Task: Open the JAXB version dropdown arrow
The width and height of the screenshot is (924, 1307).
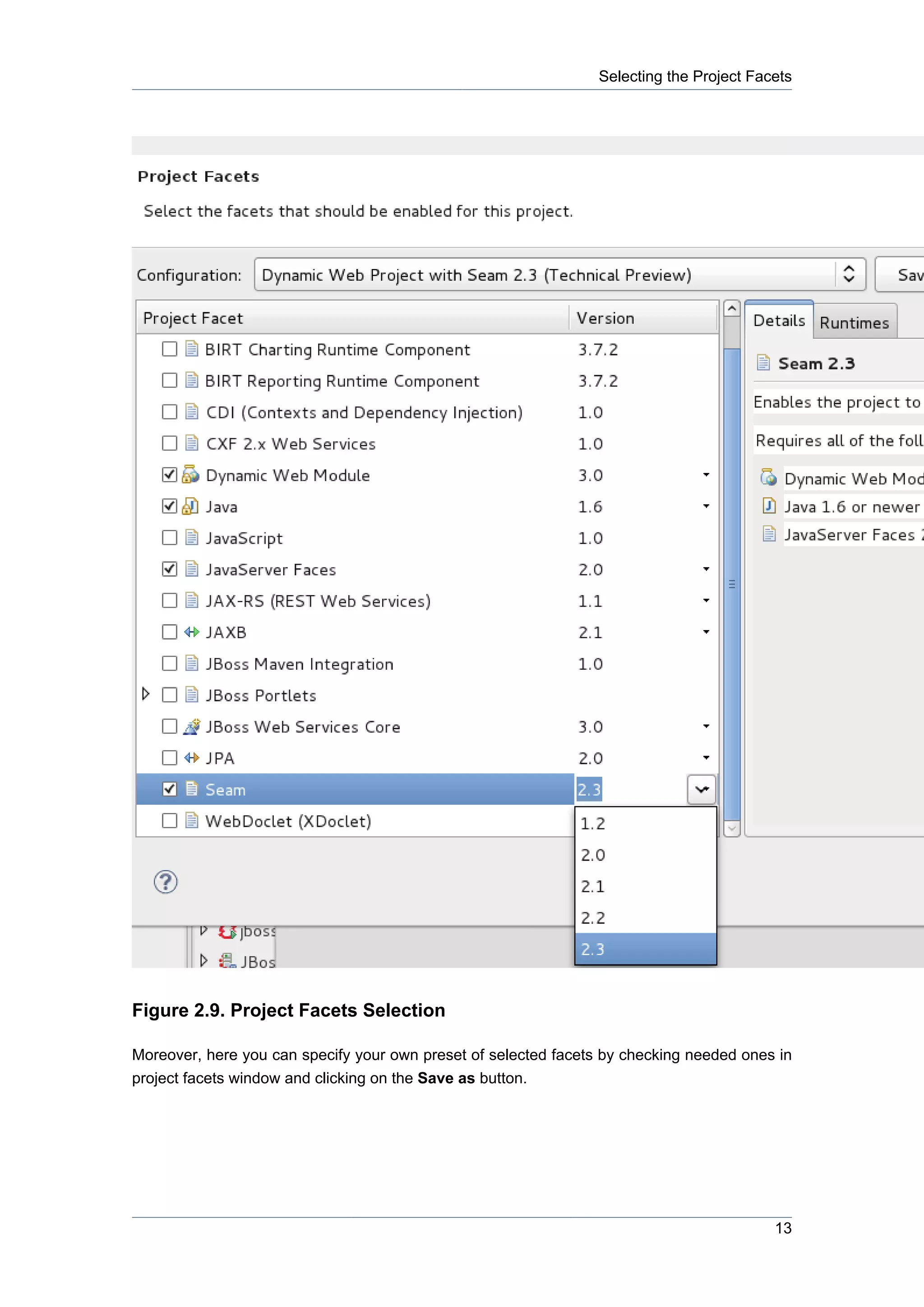Action: (706, 632)
